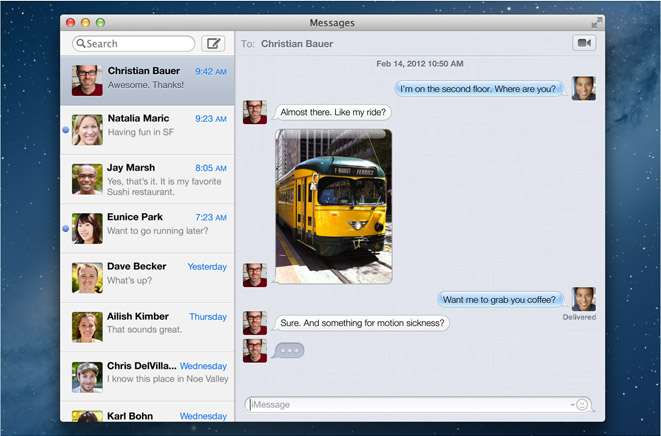This screenshot has height=436, width=661.
Task: Click the compose new message icon
Action: 213,44
